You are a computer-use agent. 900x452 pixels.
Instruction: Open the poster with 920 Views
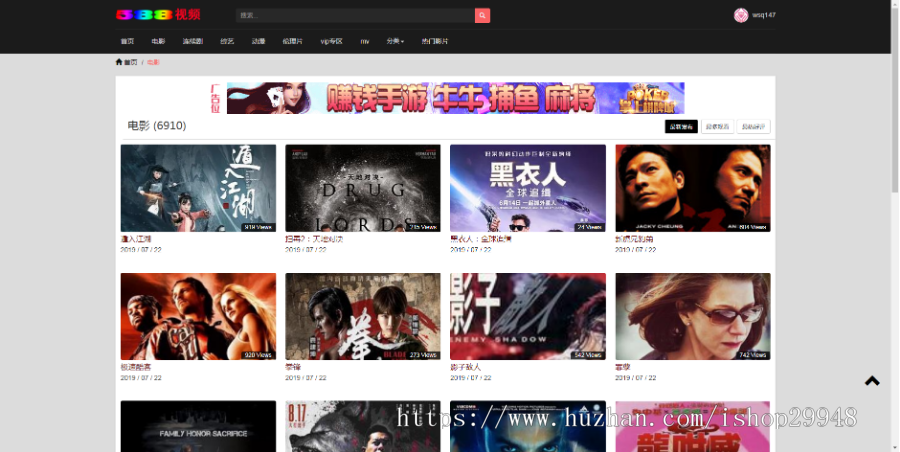click(198, 316)
